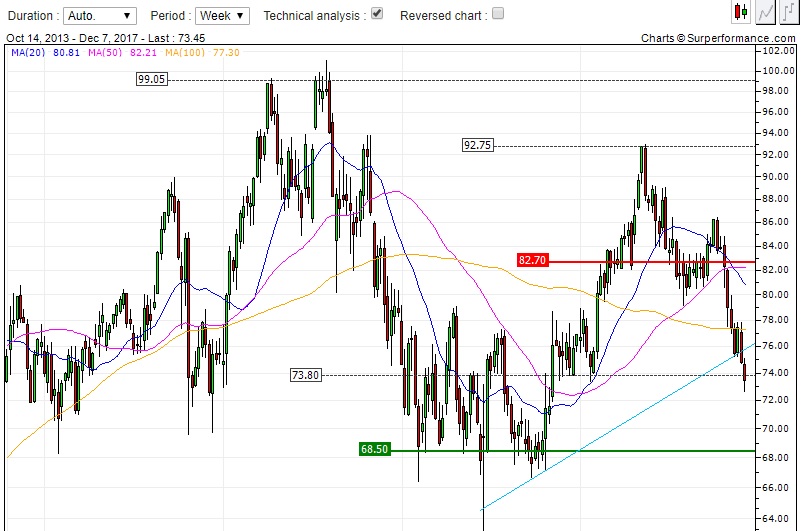Enable the Reversed chart checkbox
The image size is (807, 531).
[x=498, y=13]
